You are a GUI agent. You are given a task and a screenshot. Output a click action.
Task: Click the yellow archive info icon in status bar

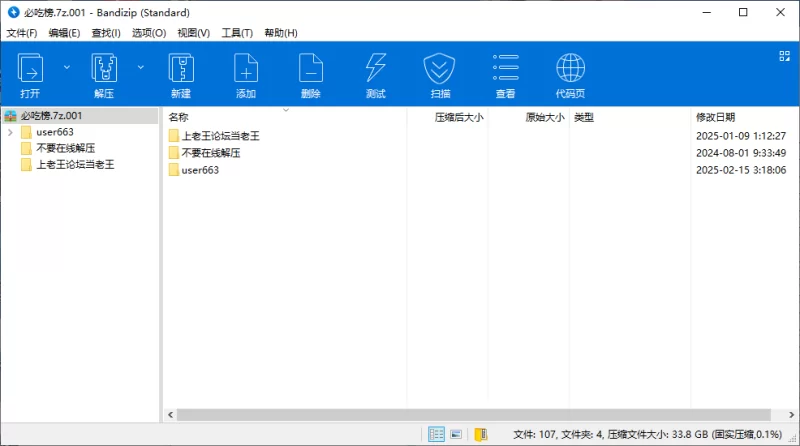(481, 434)
